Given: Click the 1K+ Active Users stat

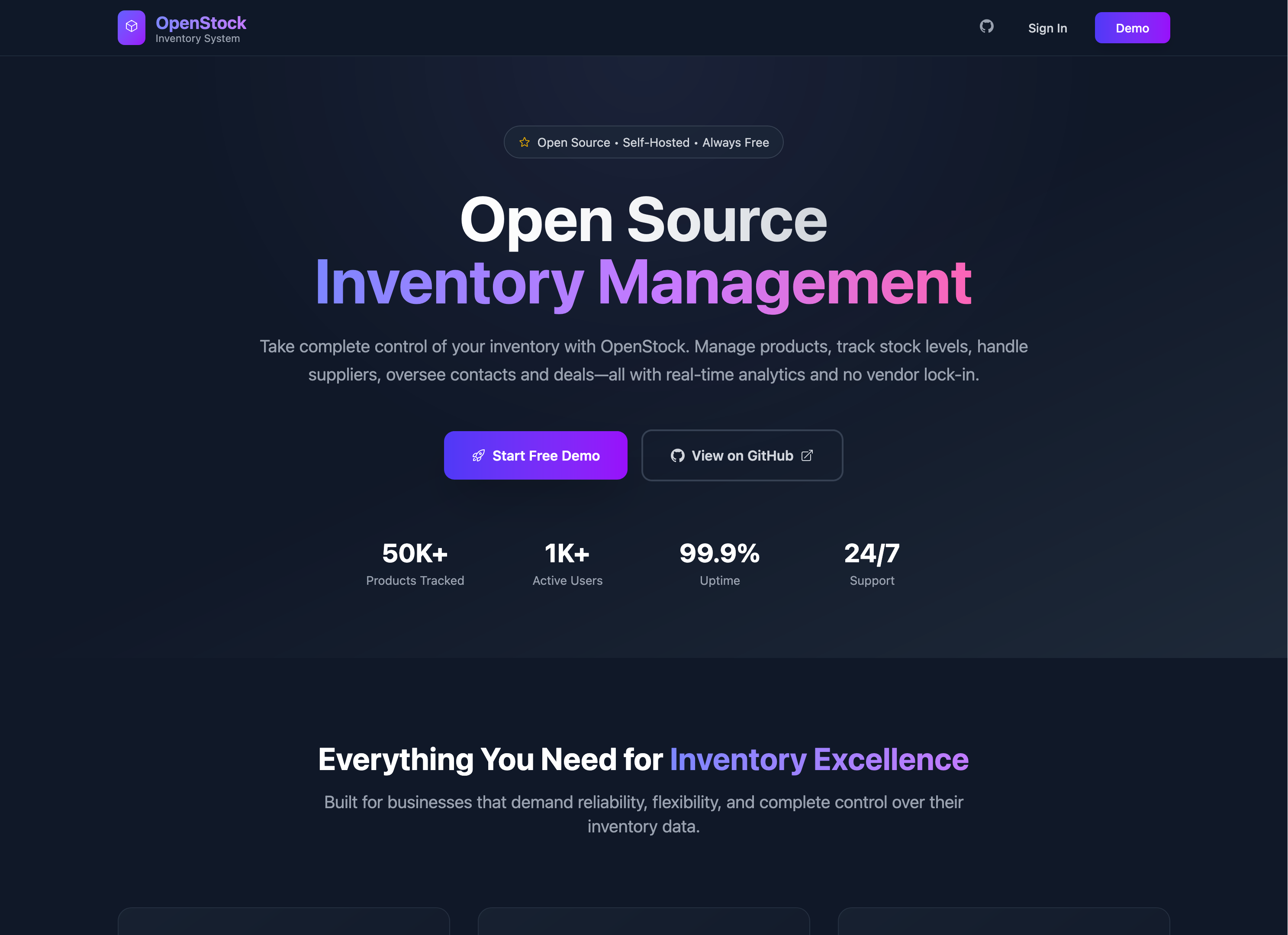Looking at the screenshot, I should tap(567, 563).
